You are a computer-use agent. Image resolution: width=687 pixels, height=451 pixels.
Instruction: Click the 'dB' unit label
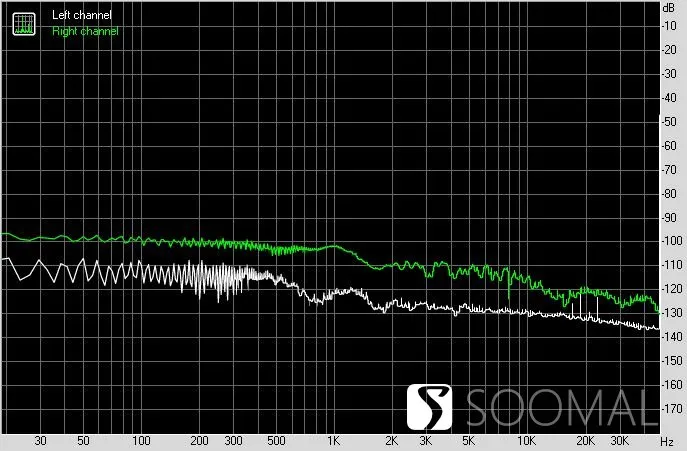tap(669, 7)
